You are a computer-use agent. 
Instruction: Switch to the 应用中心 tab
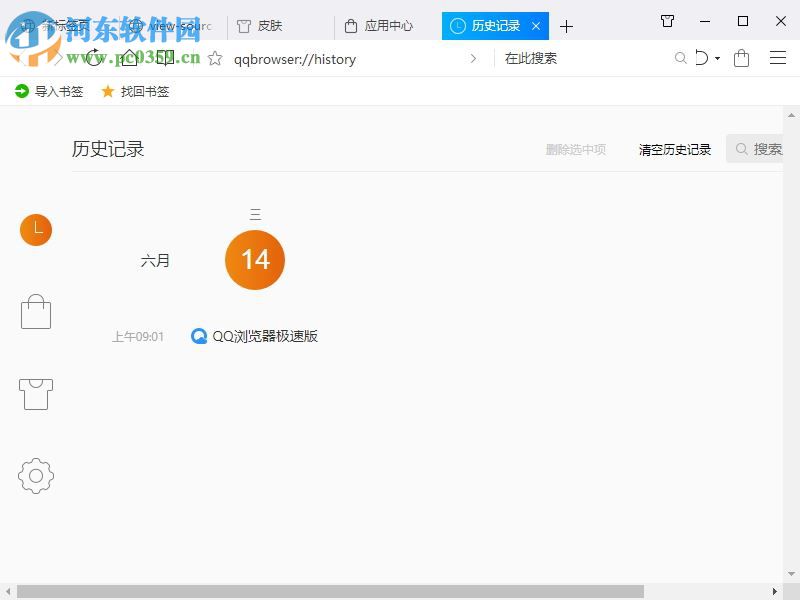tap(382, 26)
